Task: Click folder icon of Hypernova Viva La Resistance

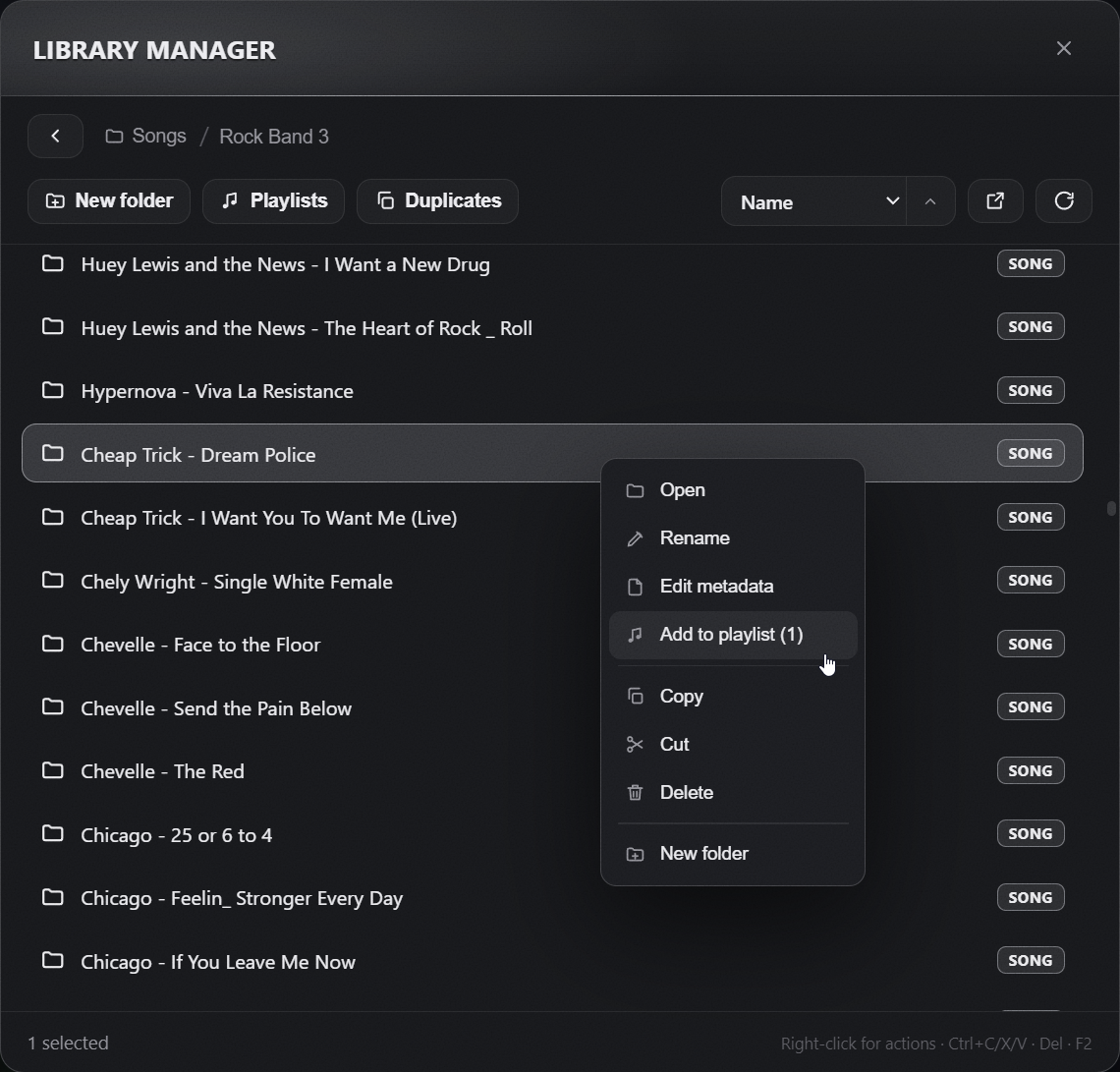Action: pos(53,390)
